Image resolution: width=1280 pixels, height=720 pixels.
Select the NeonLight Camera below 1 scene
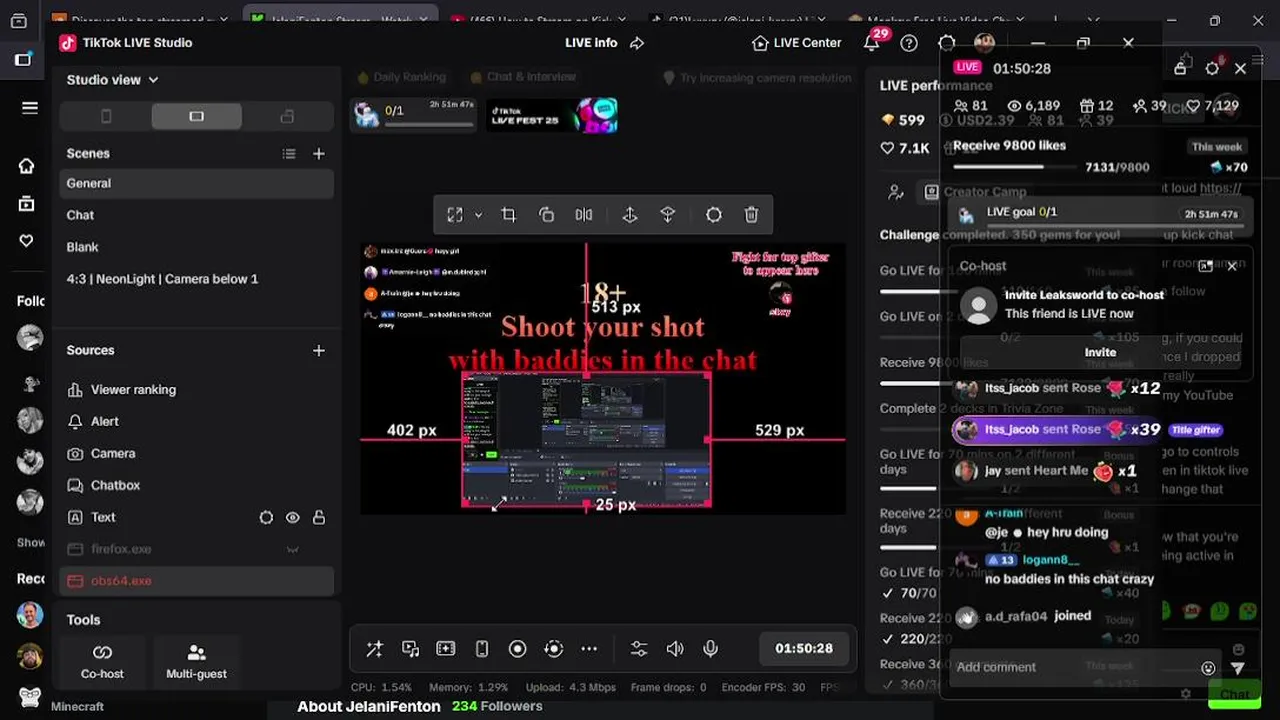coord(196,279)
